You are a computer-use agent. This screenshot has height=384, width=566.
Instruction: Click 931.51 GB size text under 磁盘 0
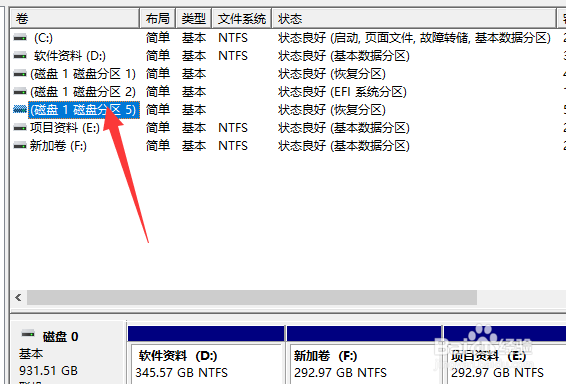click(x=48, y=371)
